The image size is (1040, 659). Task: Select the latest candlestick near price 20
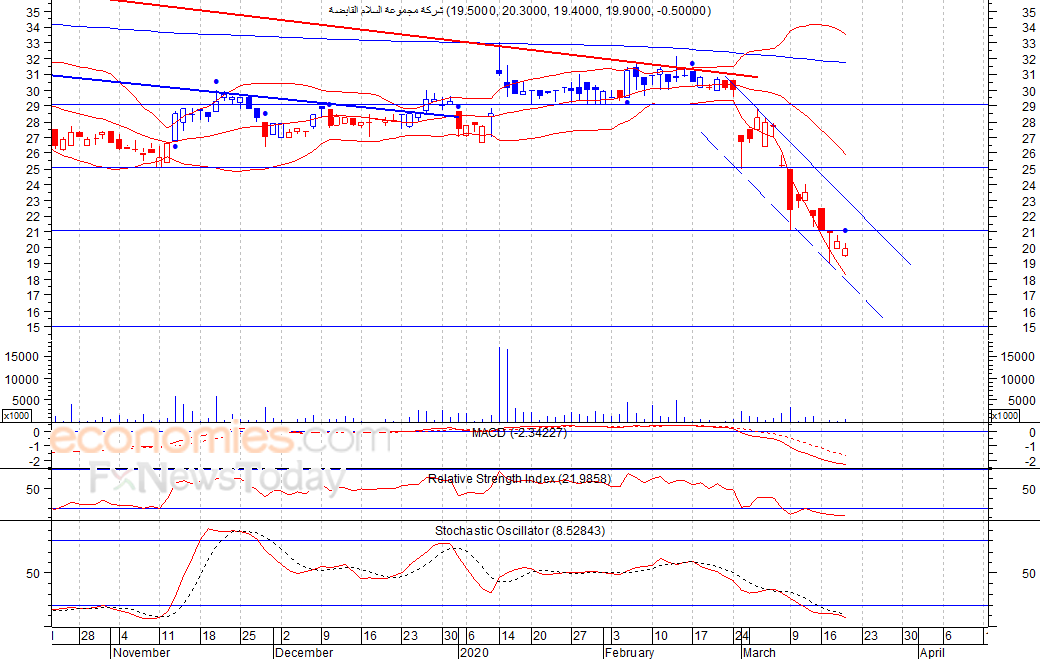(x=845, y=250)
